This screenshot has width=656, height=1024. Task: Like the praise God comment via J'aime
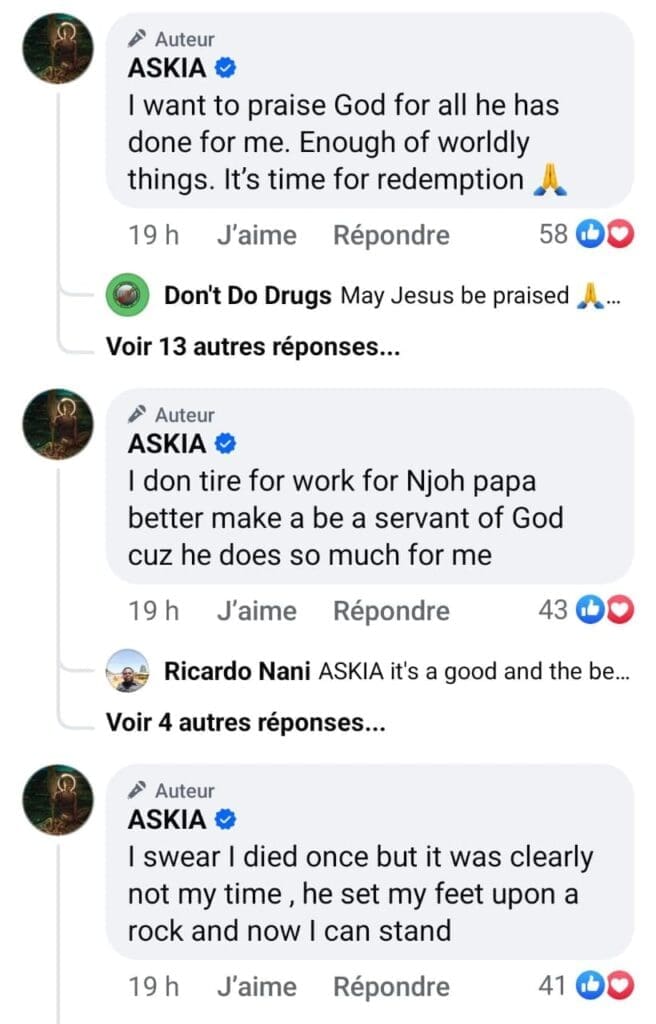(256, 235)
